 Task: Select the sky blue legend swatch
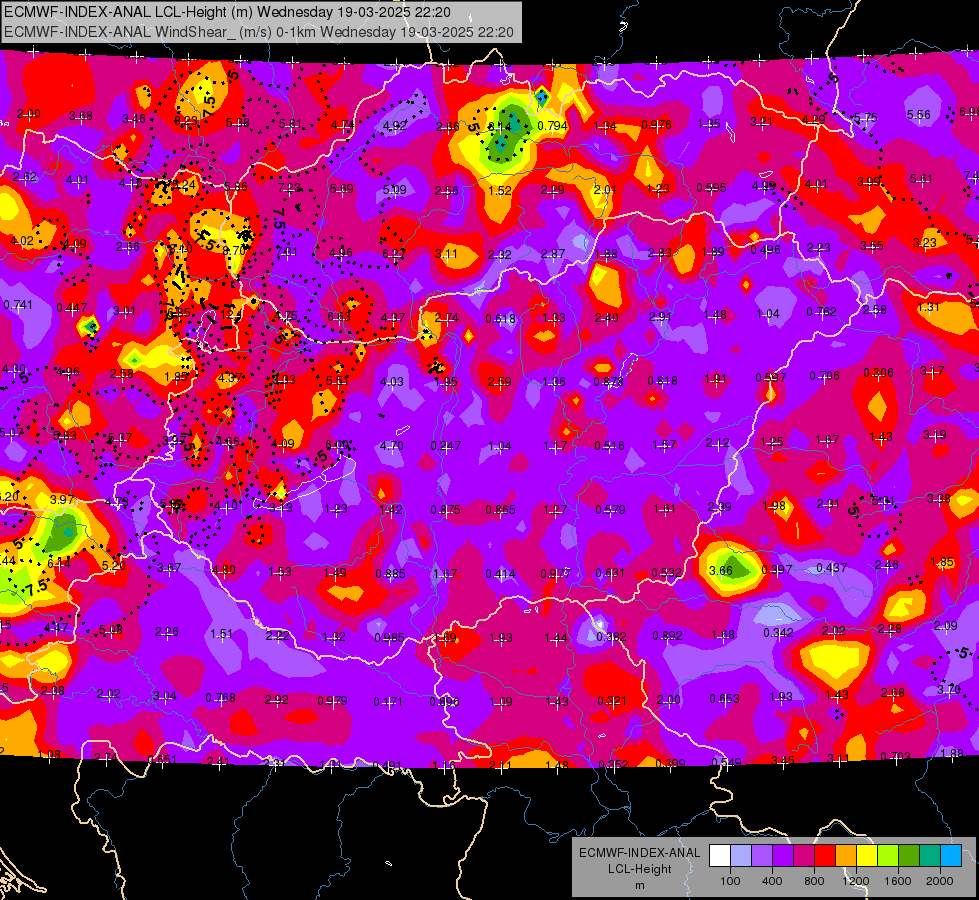pyautogui.click(x=951, y=856)
